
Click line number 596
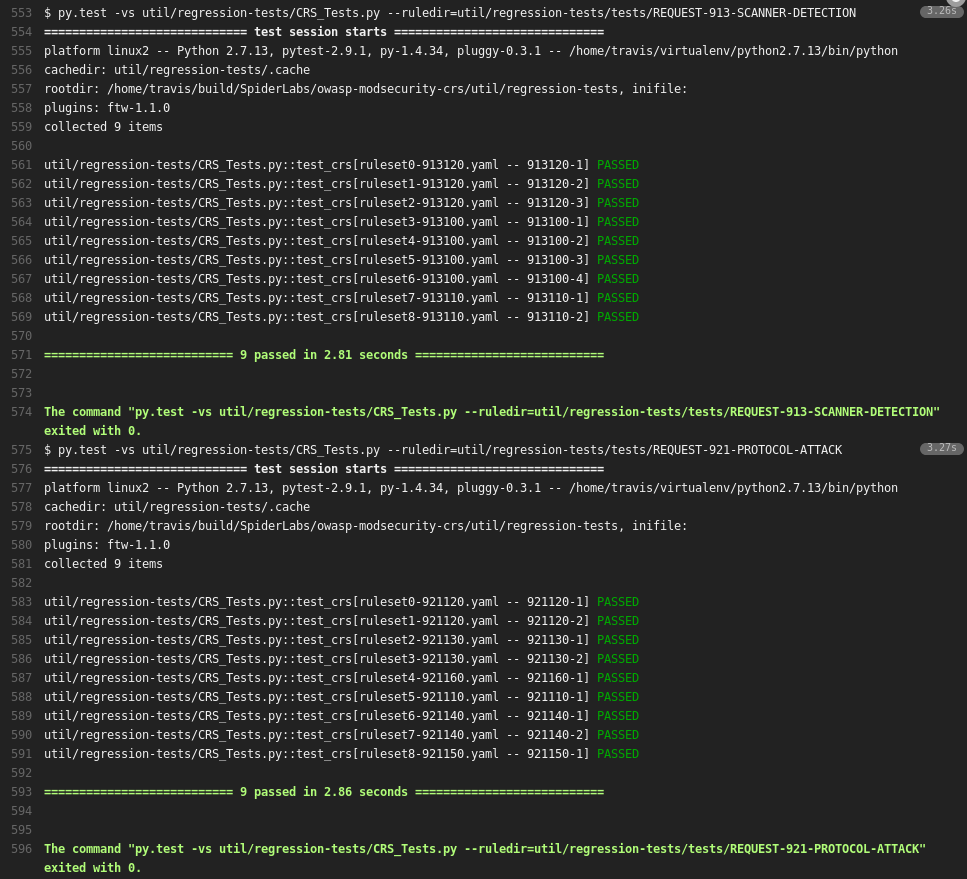click(21, 849)
